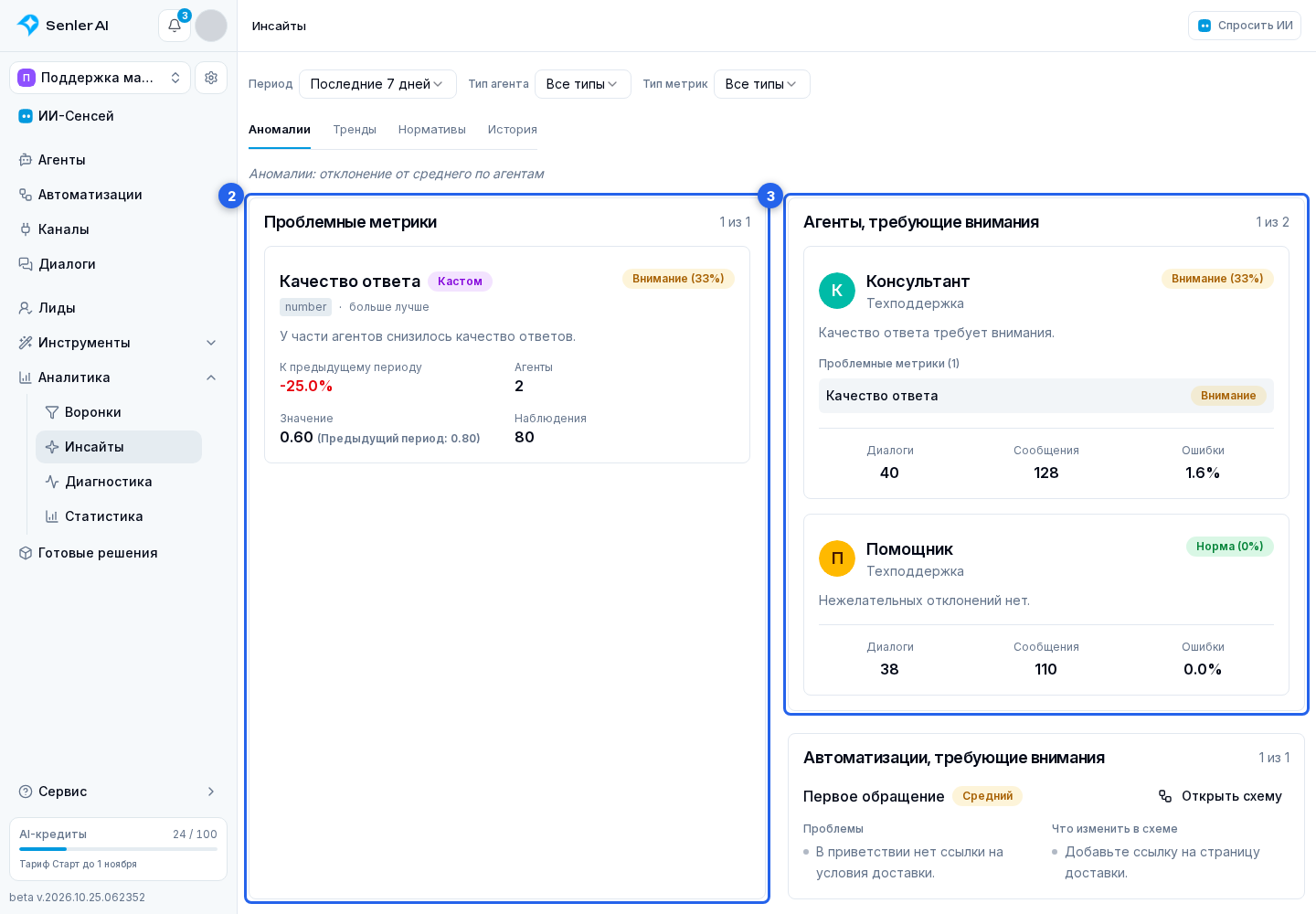1316x914 pixels.
Task: Select Инсайты in sidebar
Action: (x=119, y=447)
